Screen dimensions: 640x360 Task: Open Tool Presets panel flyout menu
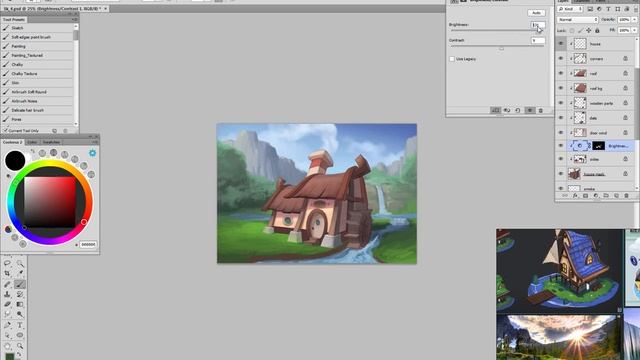point(75,19)
